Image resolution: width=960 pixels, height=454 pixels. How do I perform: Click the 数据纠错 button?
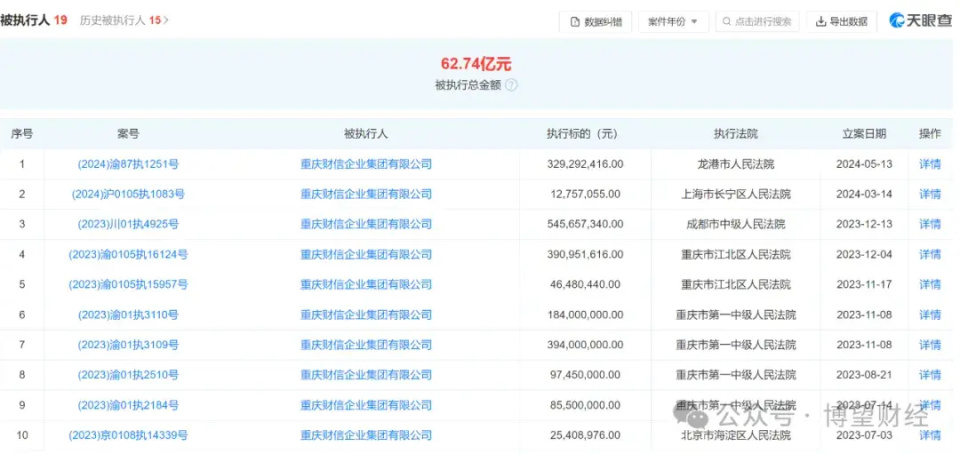click(595, 22)
